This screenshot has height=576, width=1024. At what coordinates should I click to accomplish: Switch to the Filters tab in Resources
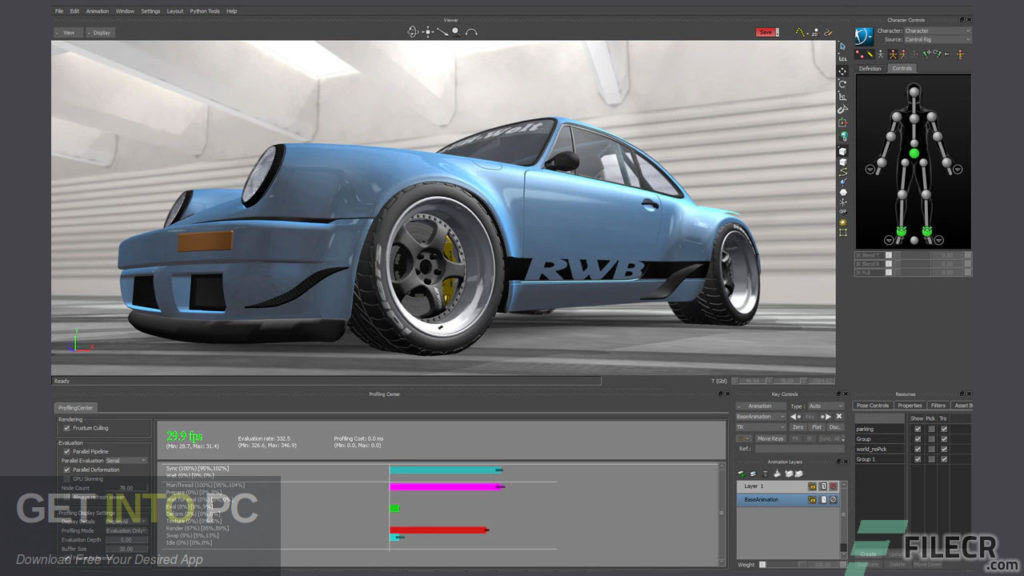click(x=938, y=406)
